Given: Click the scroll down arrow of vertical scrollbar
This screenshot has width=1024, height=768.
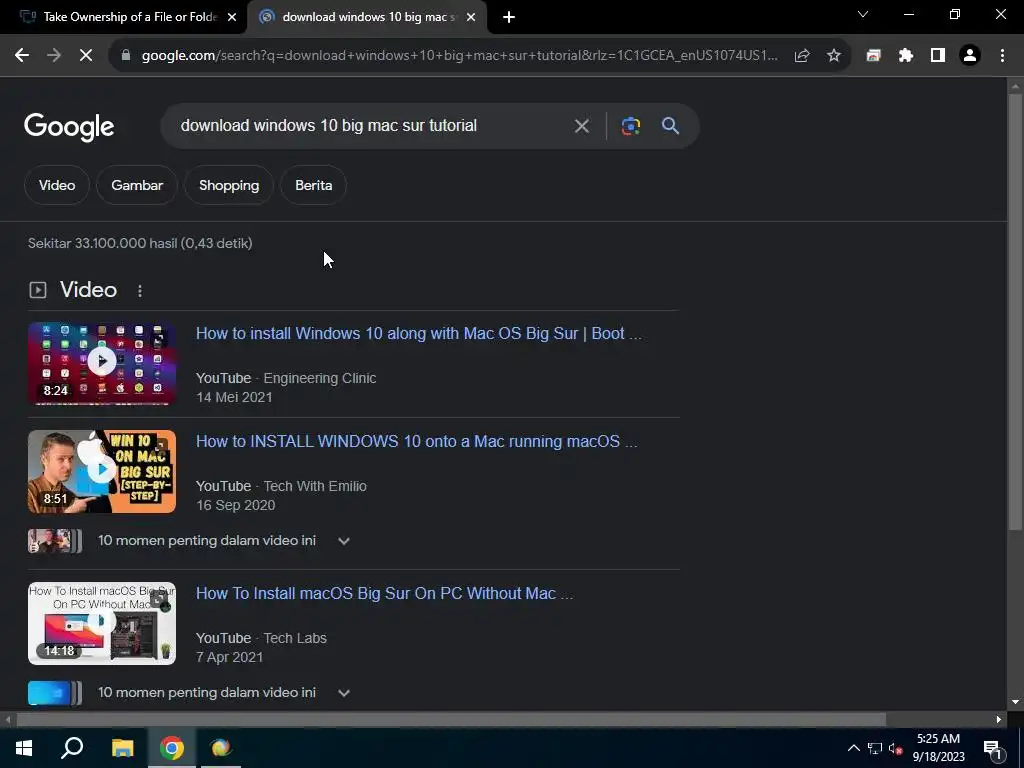Looking at the screenshot, I should click(x=1015, y=703).
